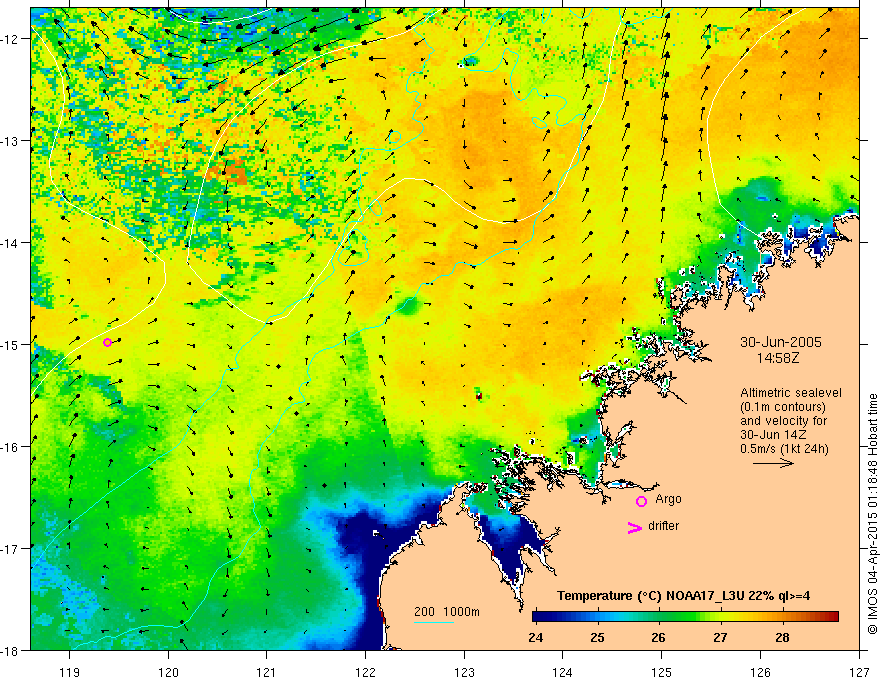Viewport: 880px width, 680px height.
Task: Click the date text 30-Jun-2005
Action: pos(781,342)
